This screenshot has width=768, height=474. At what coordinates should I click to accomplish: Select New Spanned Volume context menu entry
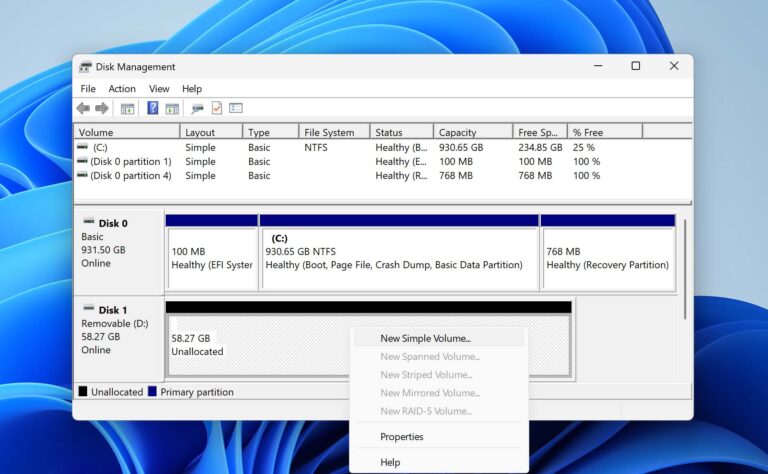(439, 356)
